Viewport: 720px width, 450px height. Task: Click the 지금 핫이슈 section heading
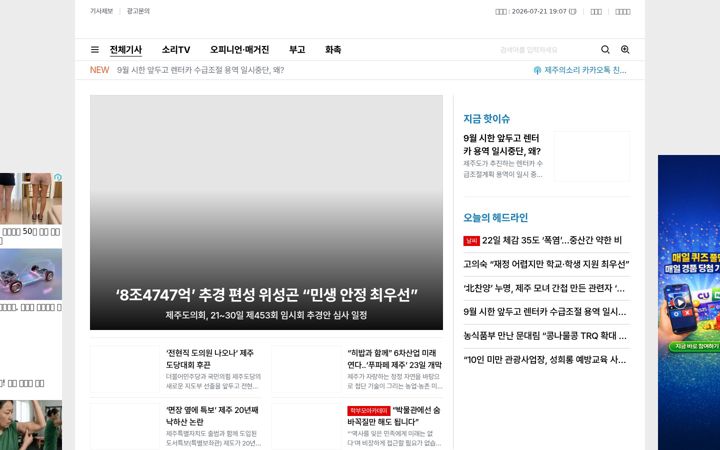pos(487,118)
